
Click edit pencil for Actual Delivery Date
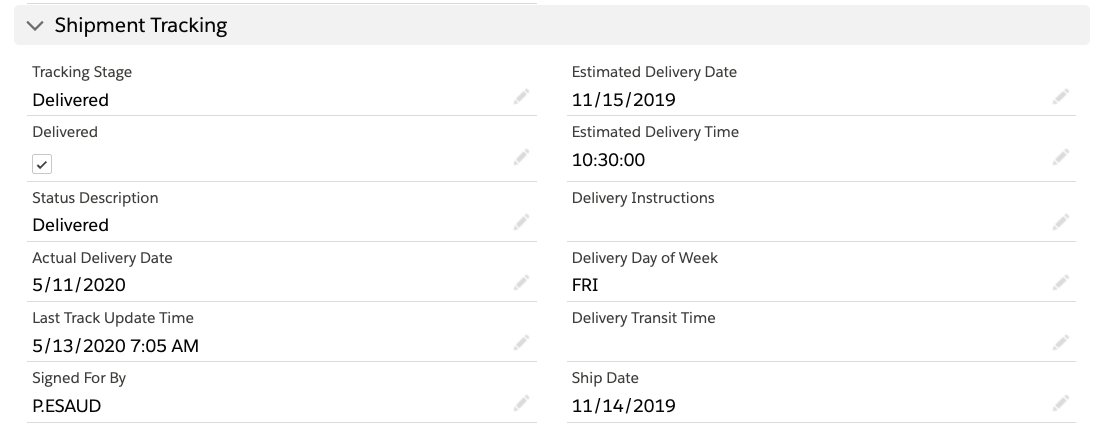click(521, 282)
